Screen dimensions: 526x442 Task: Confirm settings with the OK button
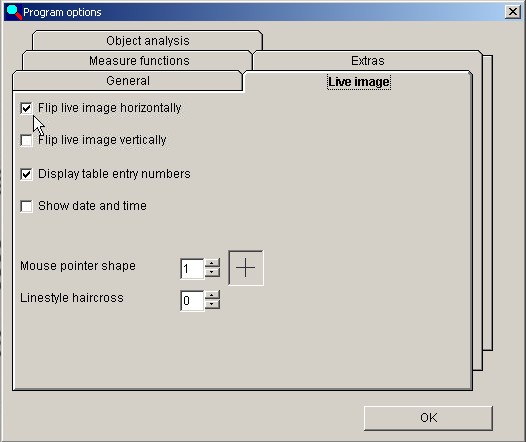tap(428, 418)
